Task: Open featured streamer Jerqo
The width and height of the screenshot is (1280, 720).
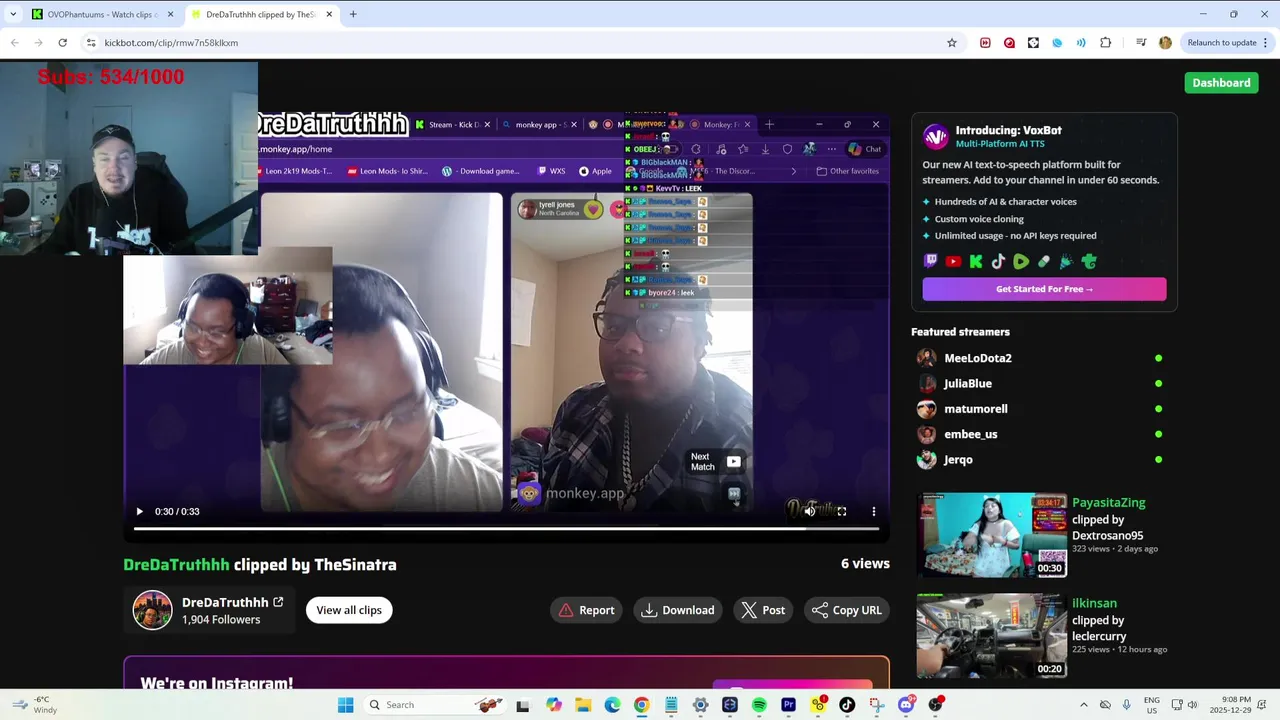Action: point(958,460)
